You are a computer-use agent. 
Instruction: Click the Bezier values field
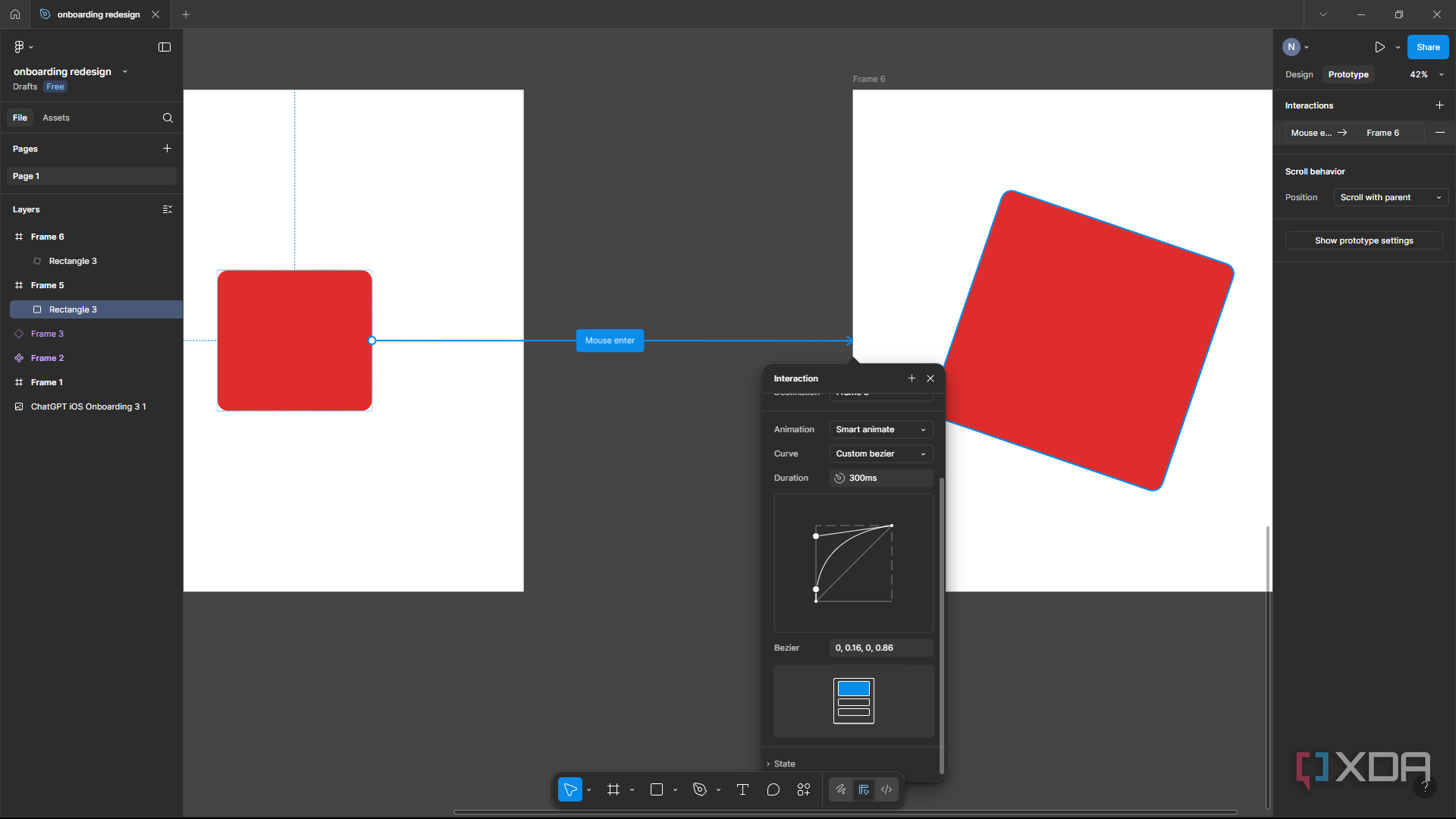[x=881, y=648]
